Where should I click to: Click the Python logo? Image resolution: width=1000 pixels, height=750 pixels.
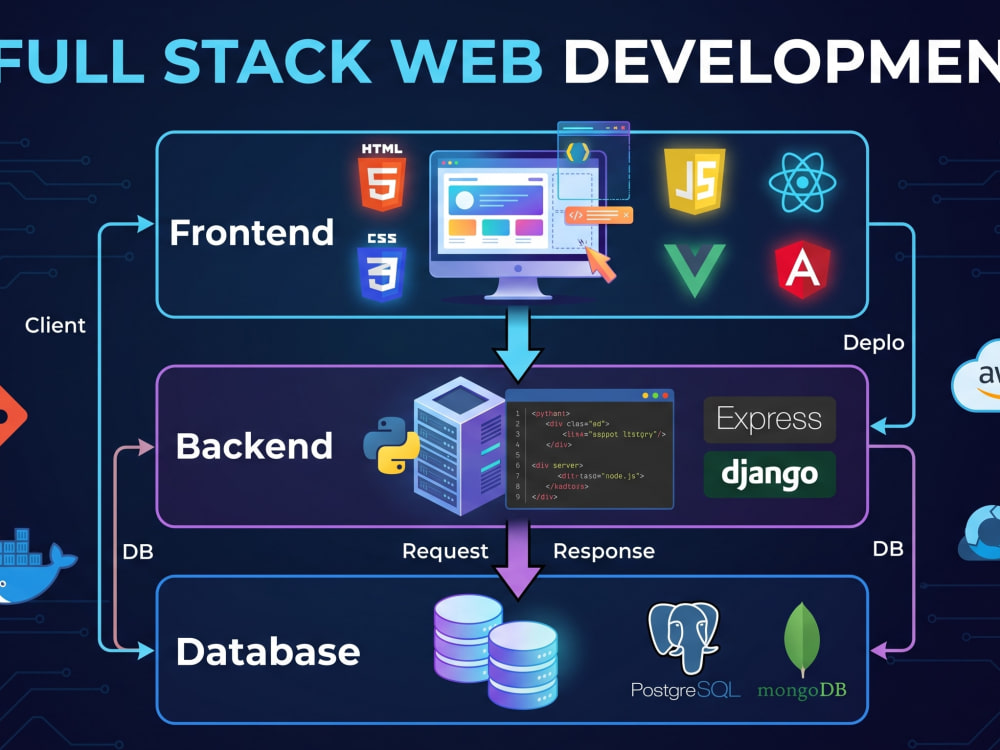click(x=391, y=445)
